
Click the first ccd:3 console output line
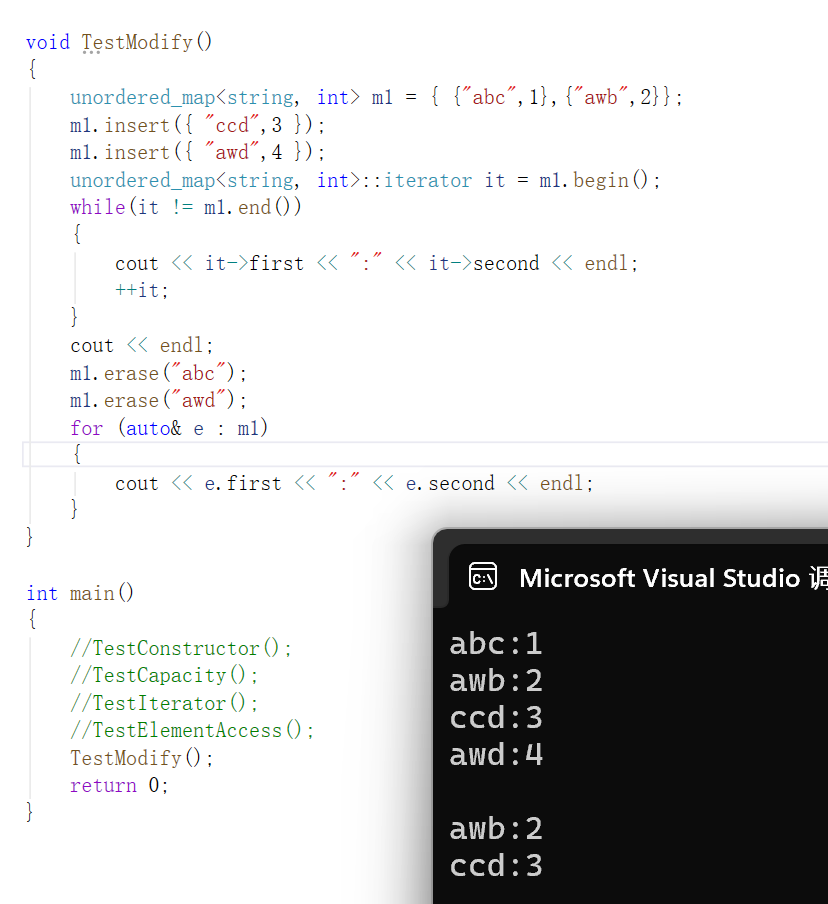click(x=496, y=718)
